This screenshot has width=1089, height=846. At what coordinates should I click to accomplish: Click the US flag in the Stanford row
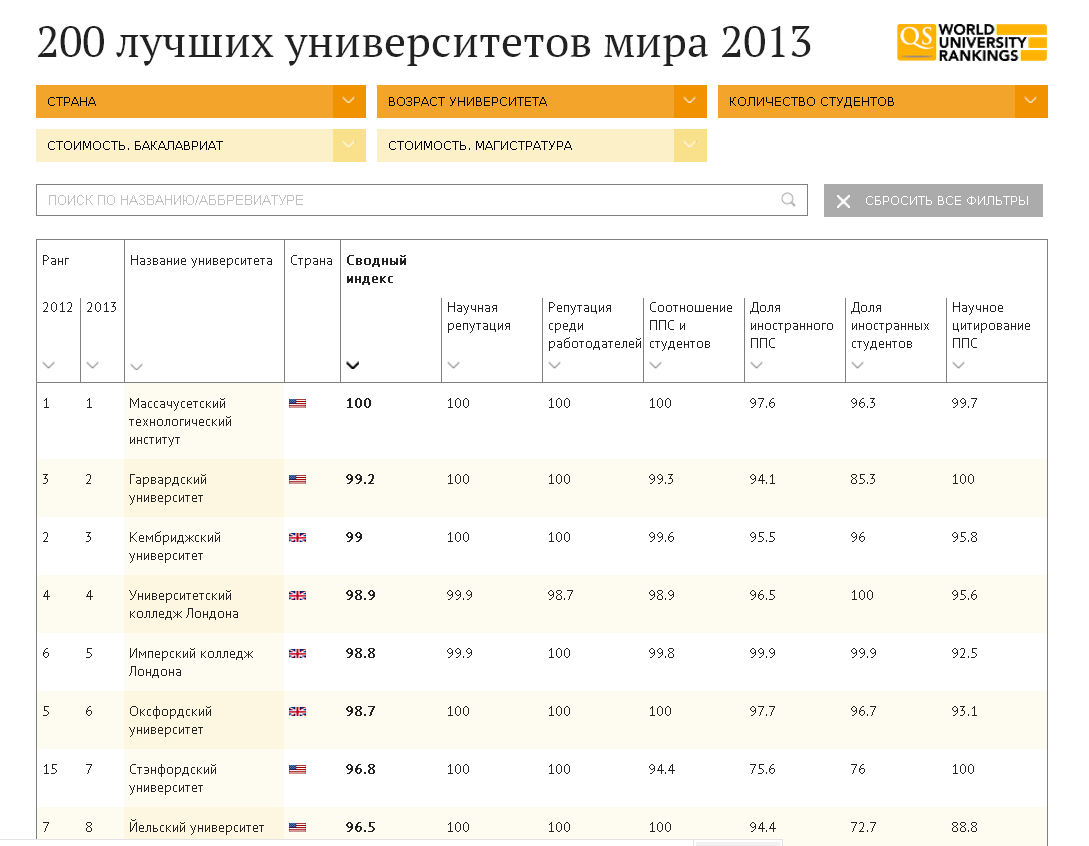pyautogui.click(x=297, y=770)
